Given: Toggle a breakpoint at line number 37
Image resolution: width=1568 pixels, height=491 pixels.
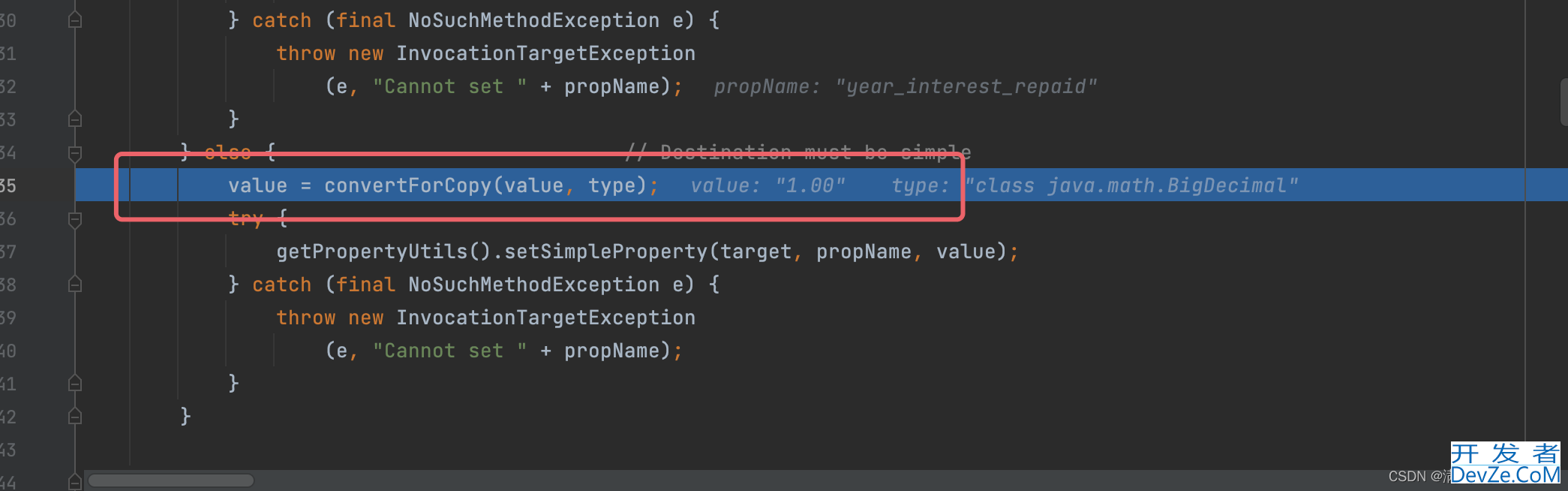Looking at the screenshot, I should click(x=8, y=252).
